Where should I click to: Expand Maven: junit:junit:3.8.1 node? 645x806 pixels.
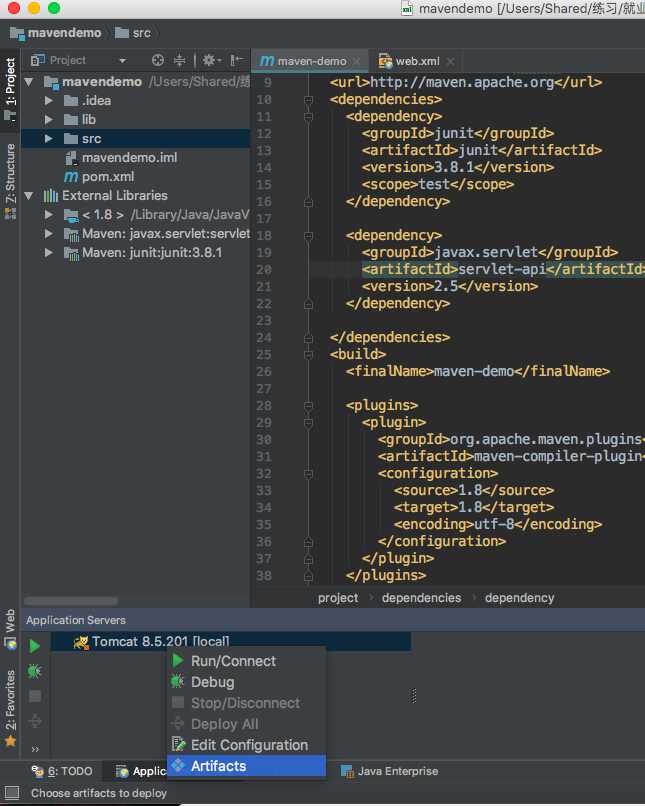click(x=49, y=253)
